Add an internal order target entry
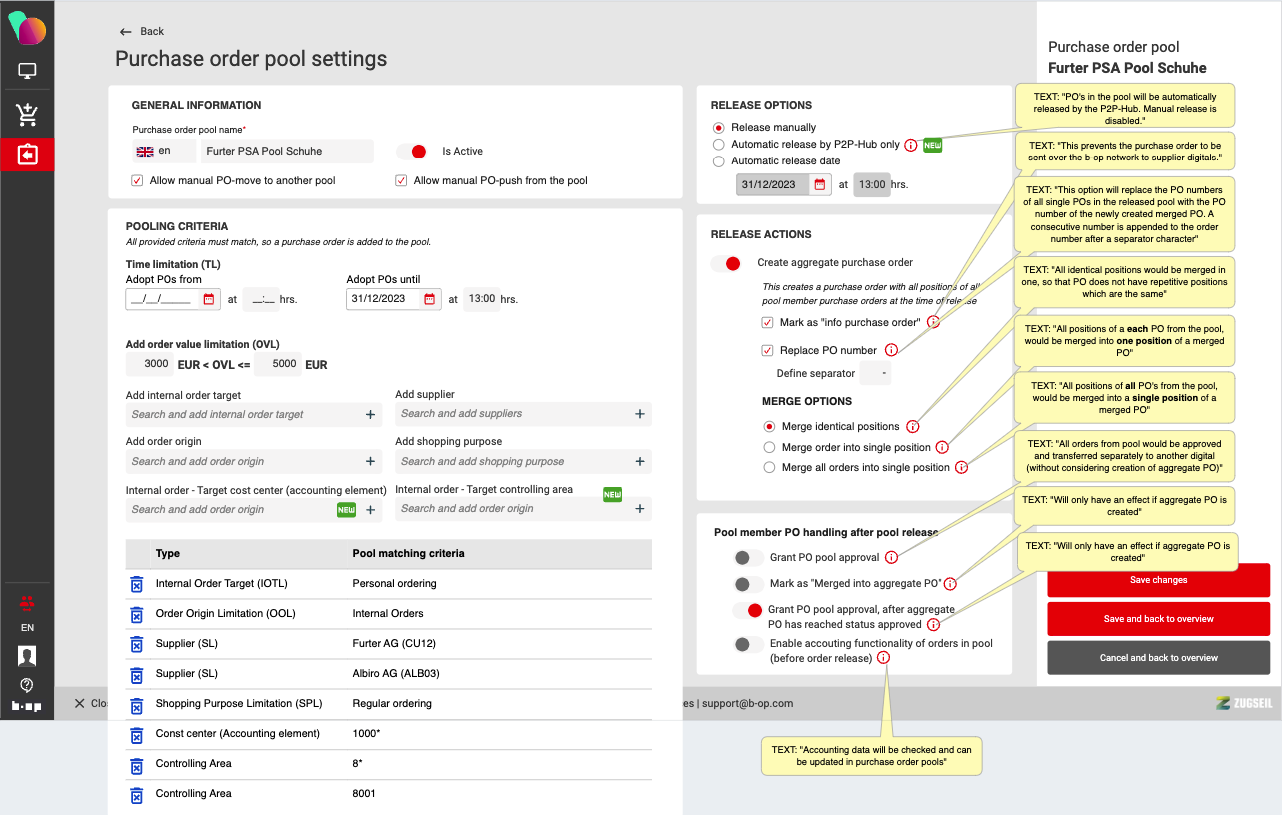The width and height of the screenshot is (1282, 815). (x=370, y=414)
